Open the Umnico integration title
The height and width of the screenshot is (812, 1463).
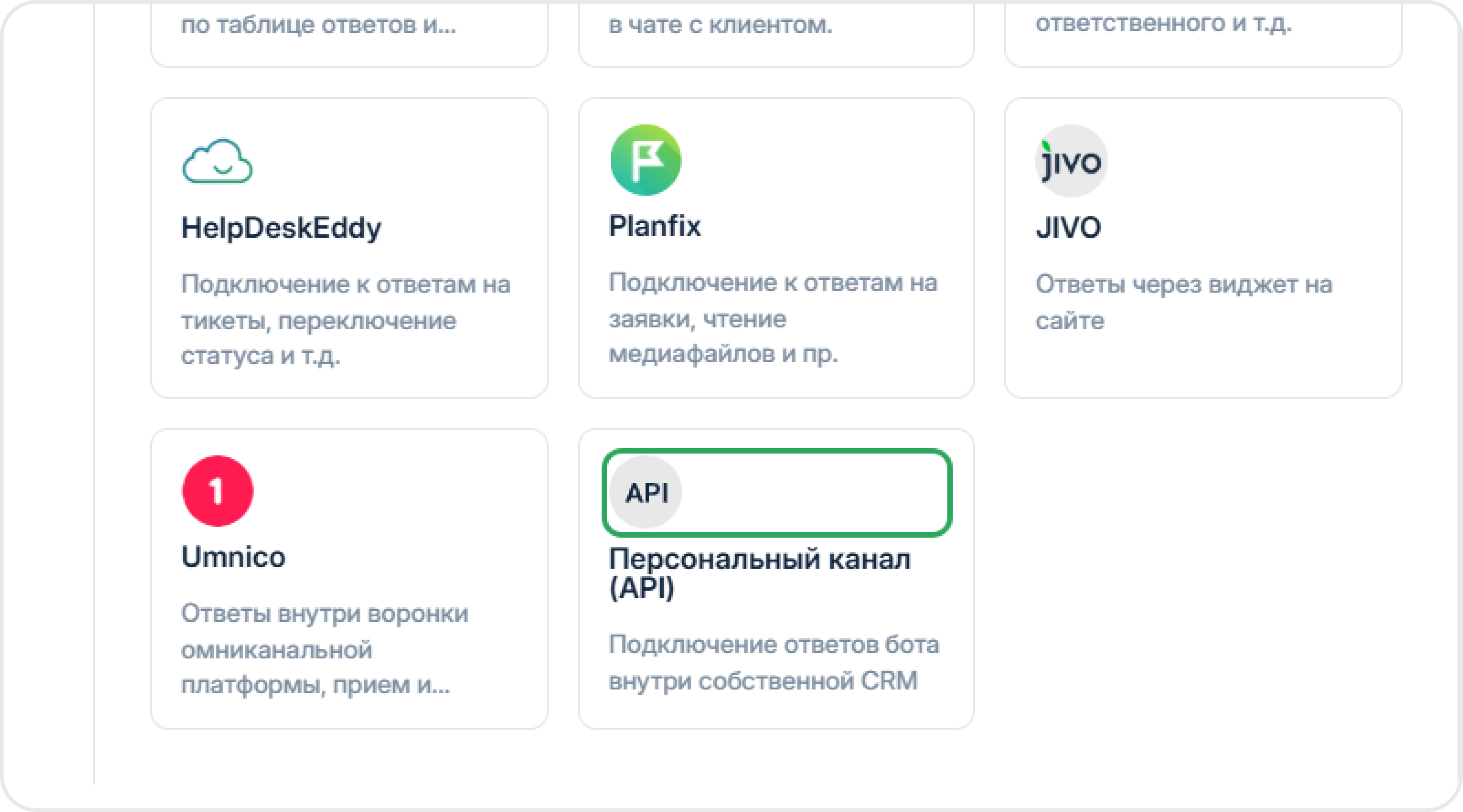[x=233, y=557]
